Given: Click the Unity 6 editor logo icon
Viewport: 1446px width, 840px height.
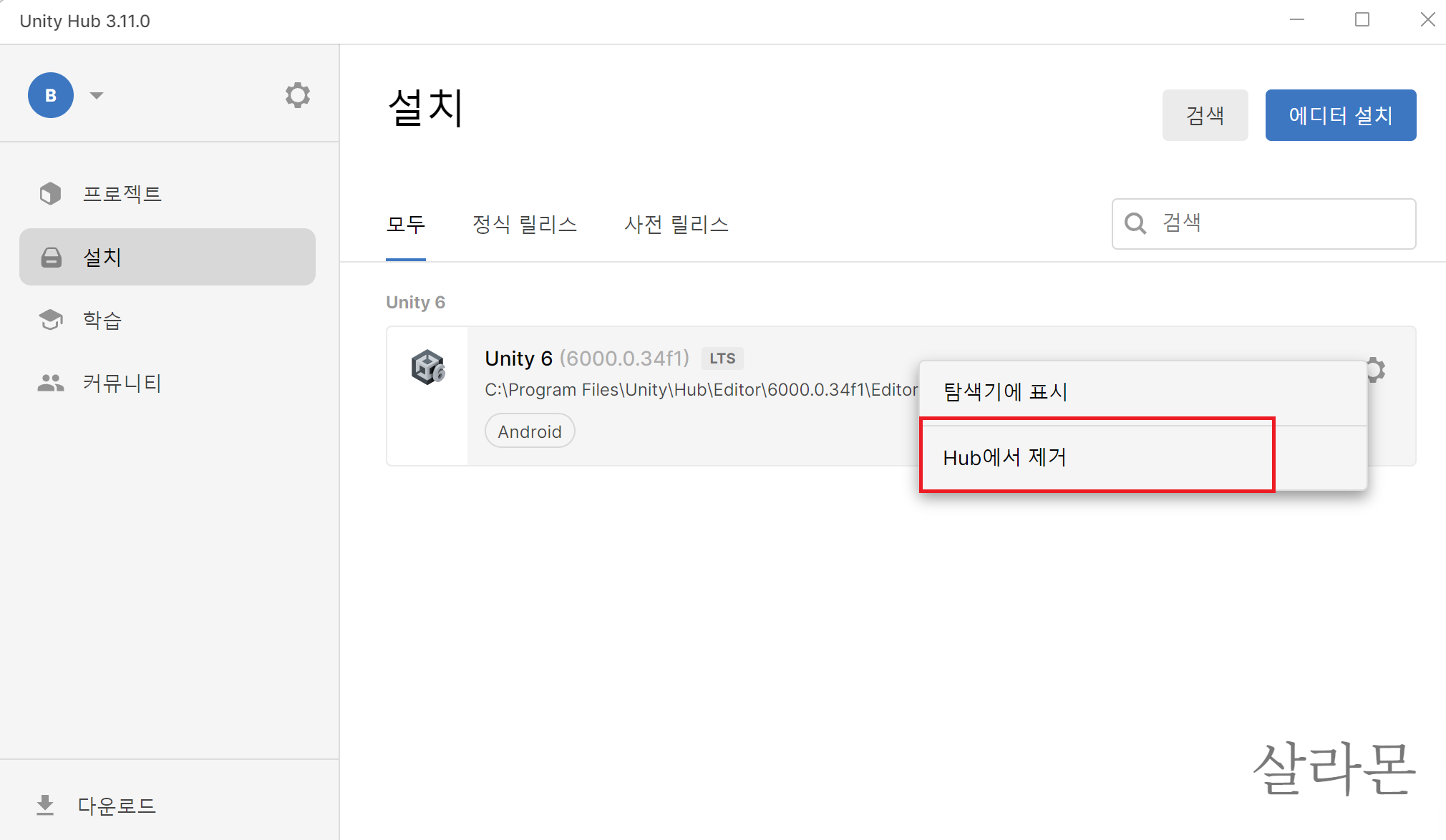Looking at the screenshot, I should [x=428, y=368].
